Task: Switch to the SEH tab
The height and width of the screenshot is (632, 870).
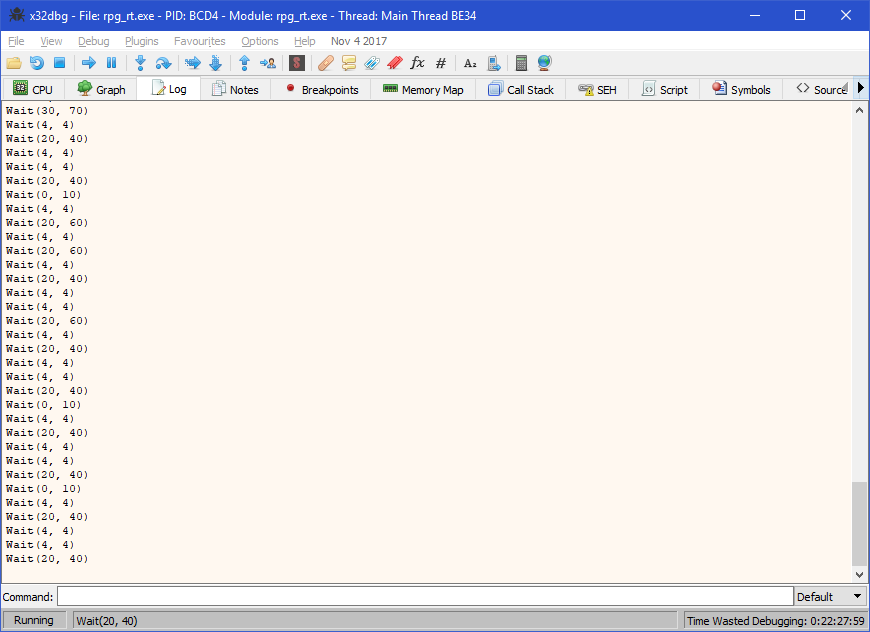Action: click(597, 89)
